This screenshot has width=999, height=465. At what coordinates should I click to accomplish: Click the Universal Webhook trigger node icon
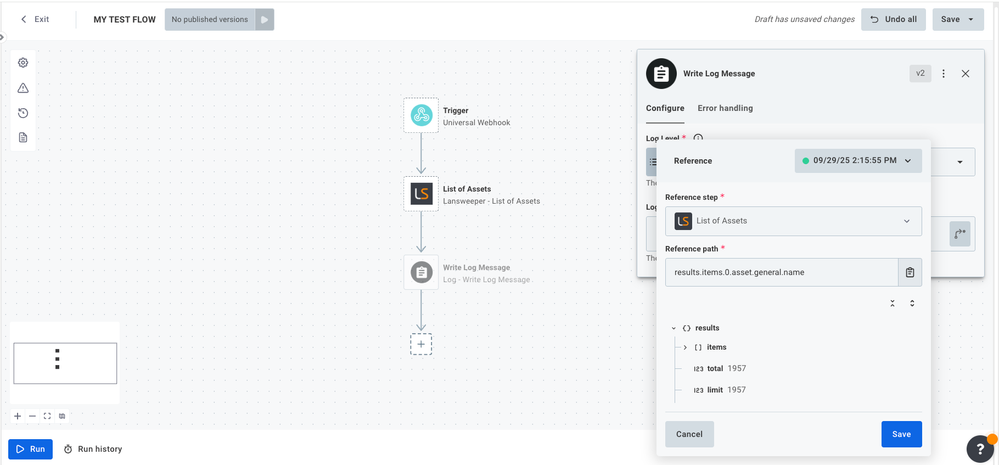421,115
